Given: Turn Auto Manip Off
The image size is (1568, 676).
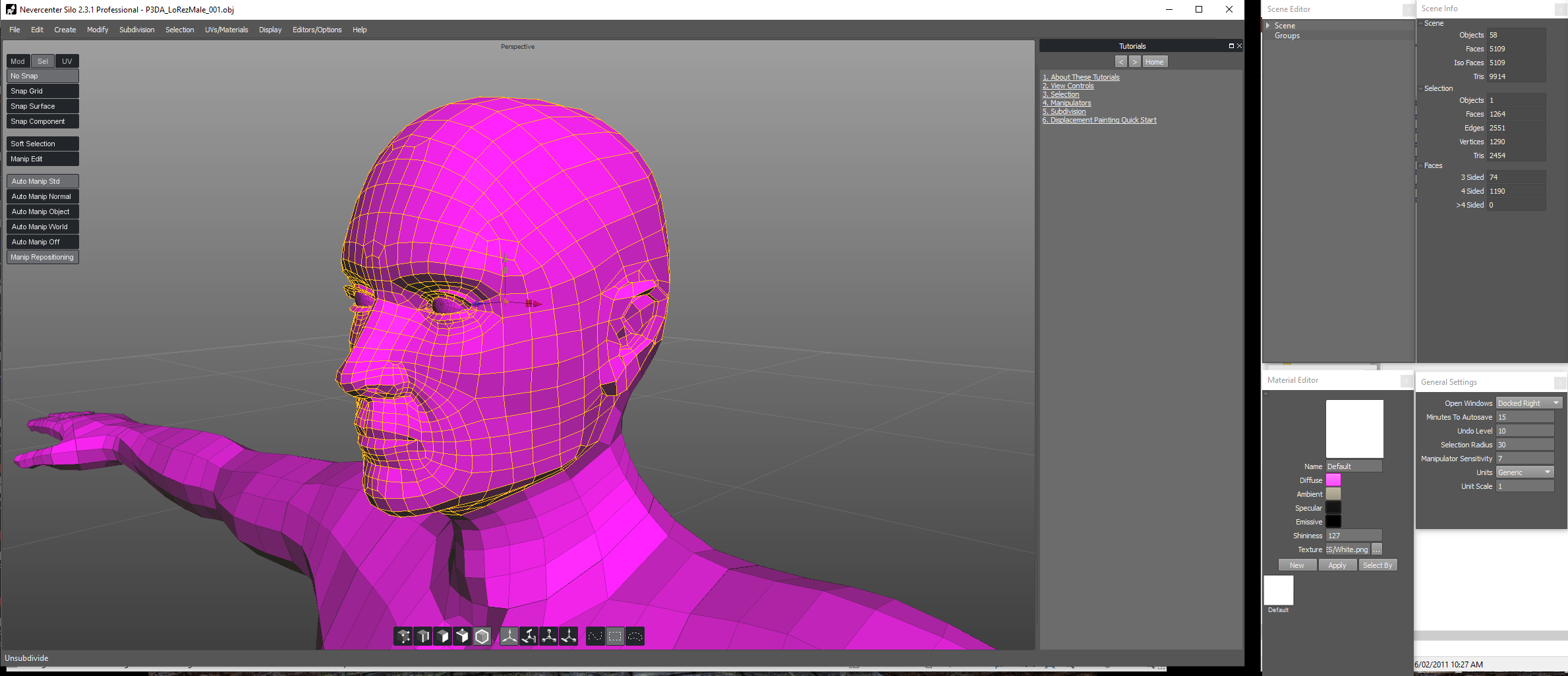Looking at the screenshot, I should click(43, 242).
